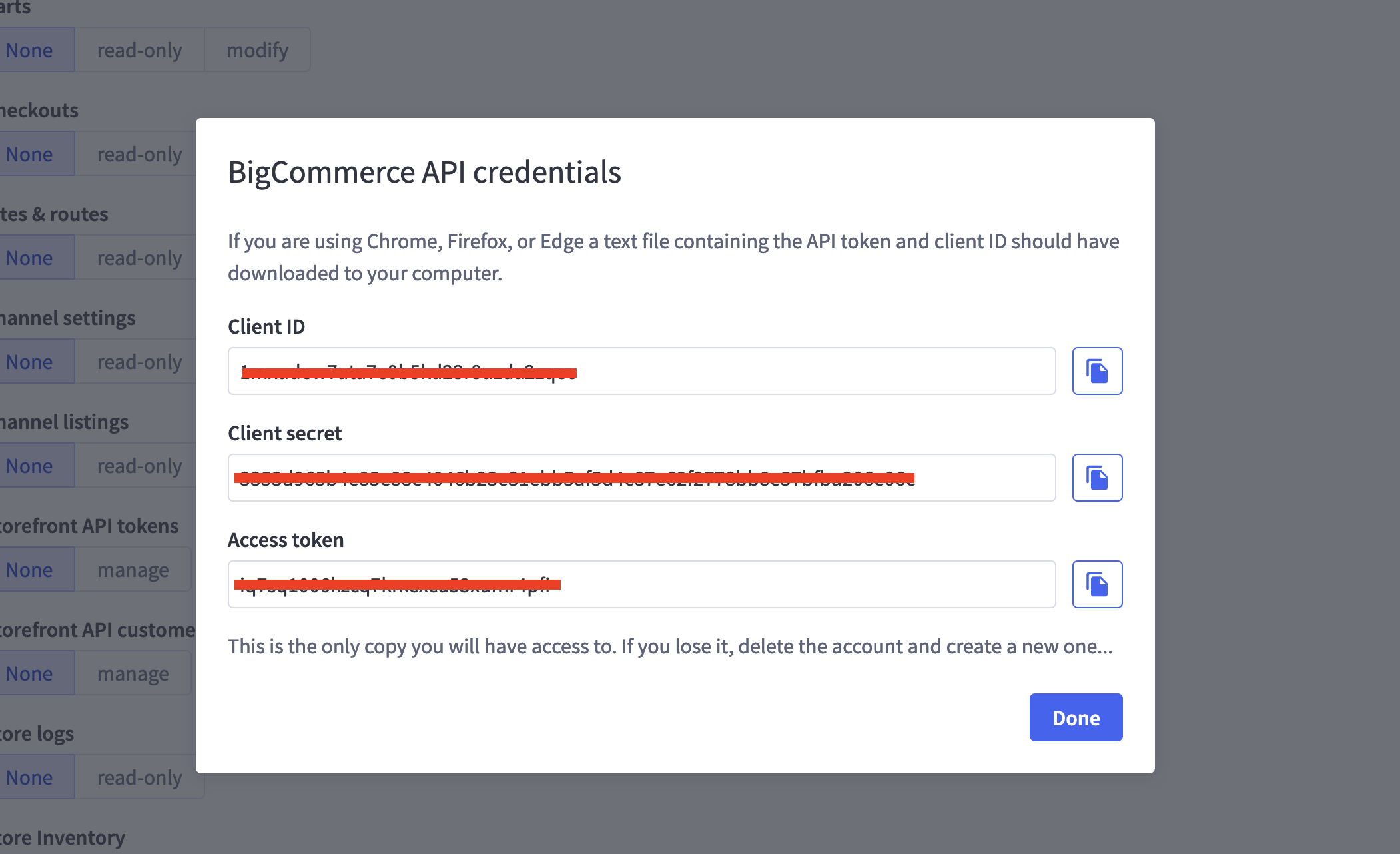Select read-only for Store logs

coord(139,777)
